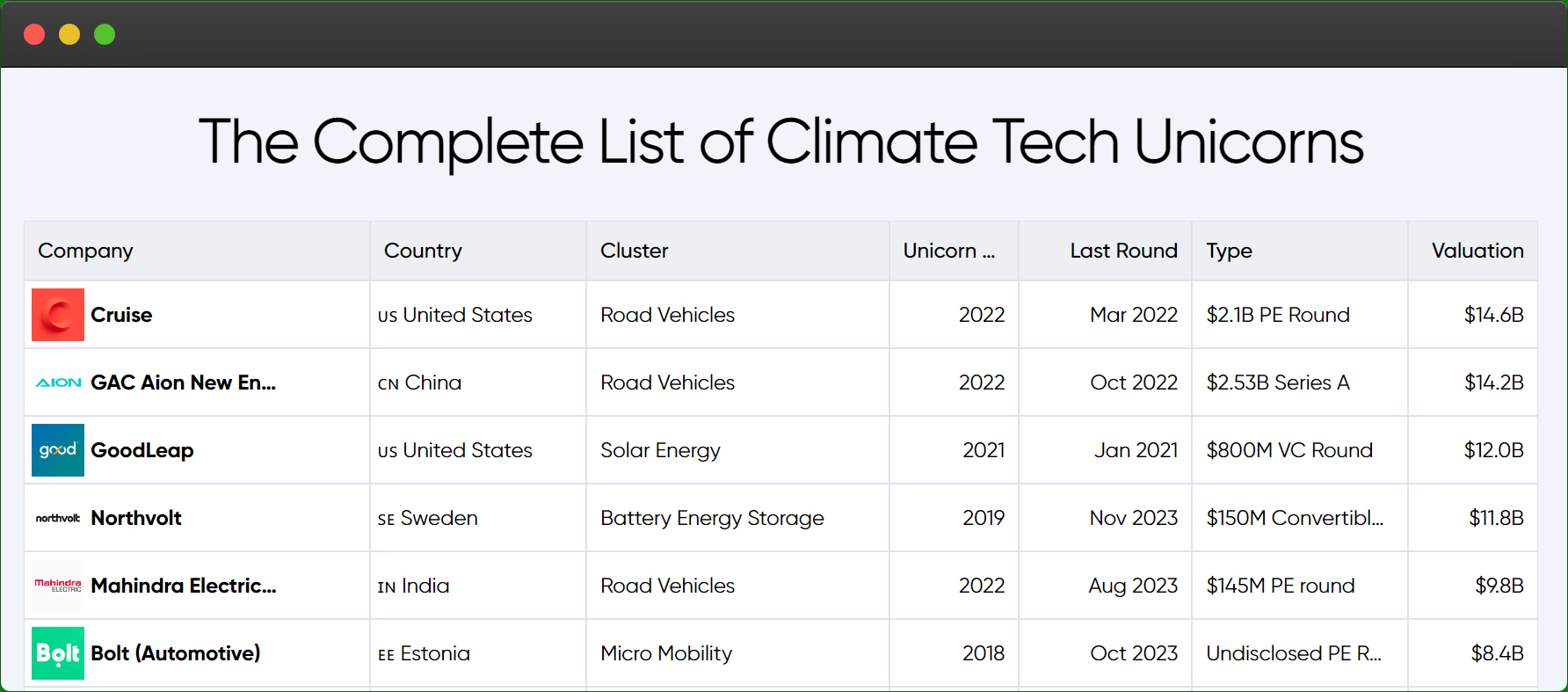Click the GoodLeap logo icon
Screen dimensions: 1568x692
tap(58, 450)
